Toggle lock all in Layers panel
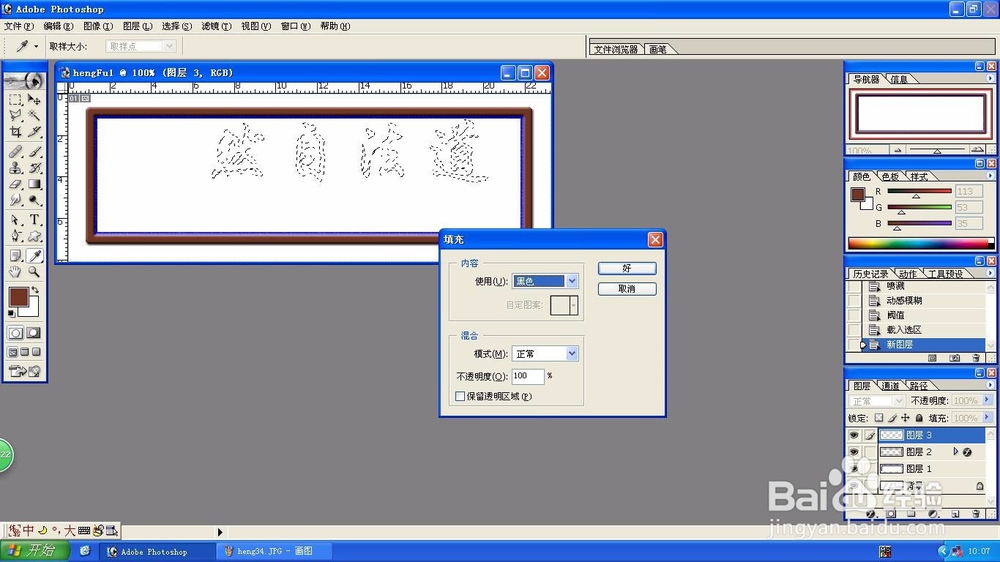Image resolution: width=1000 pixels, height=562 pixels. point(919,418)
